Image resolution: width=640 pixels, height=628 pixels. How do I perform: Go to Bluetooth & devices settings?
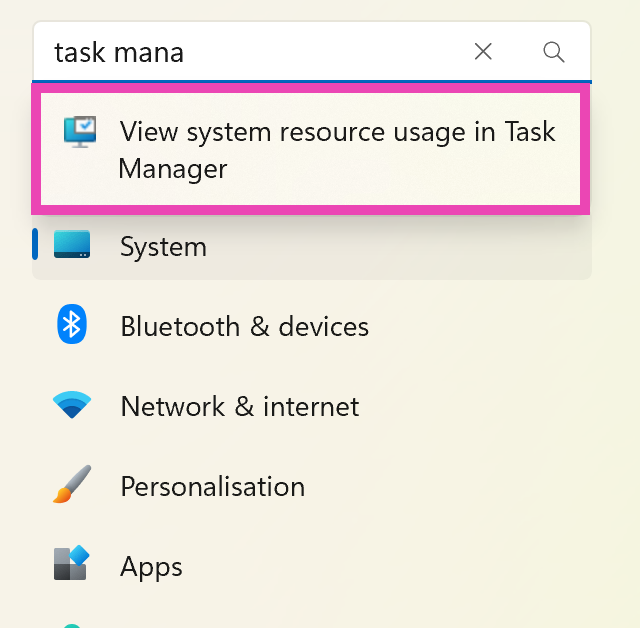244,326
